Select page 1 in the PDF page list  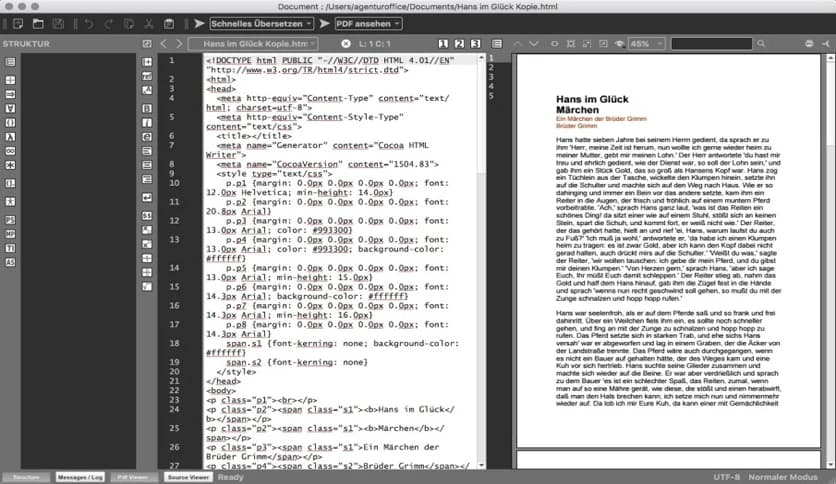(491, 58)
